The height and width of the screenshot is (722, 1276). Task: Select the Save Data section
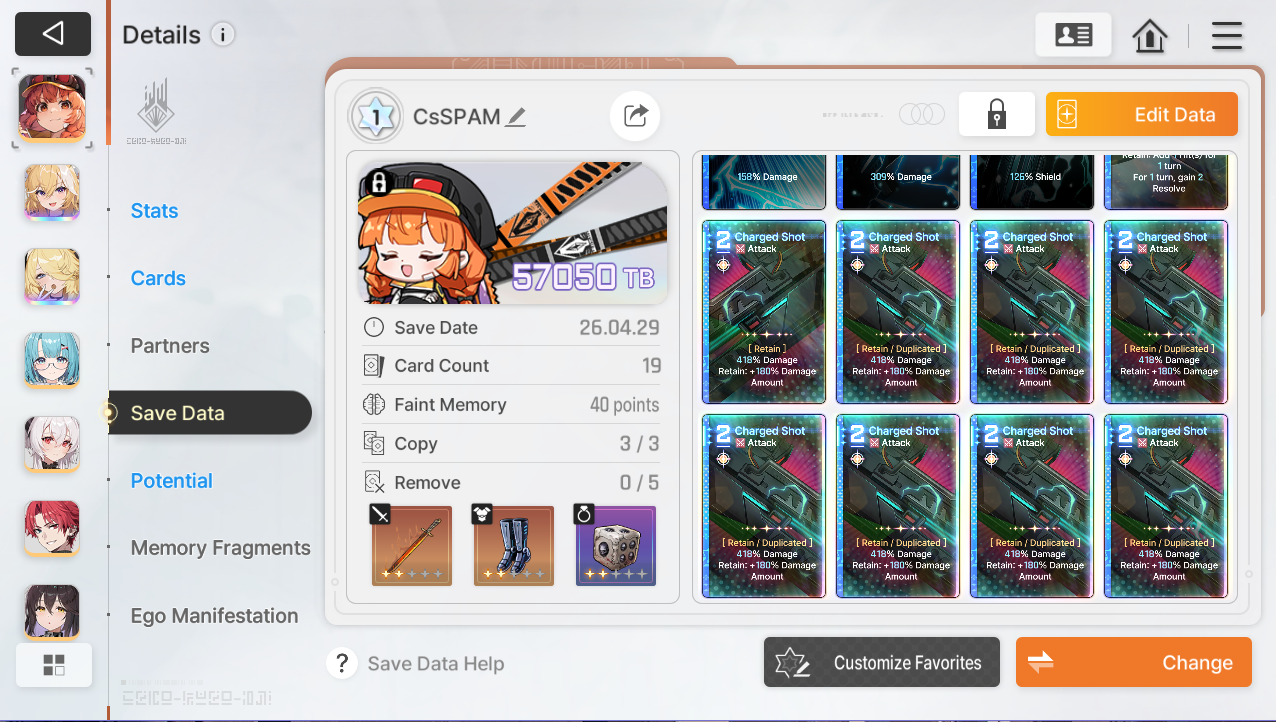click(210, 413)
